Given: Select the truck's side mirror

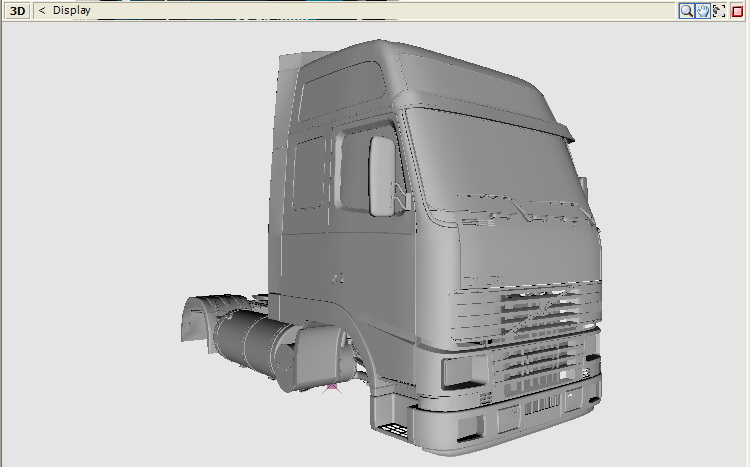Looking at the screenshot, I should click(382, 175).
